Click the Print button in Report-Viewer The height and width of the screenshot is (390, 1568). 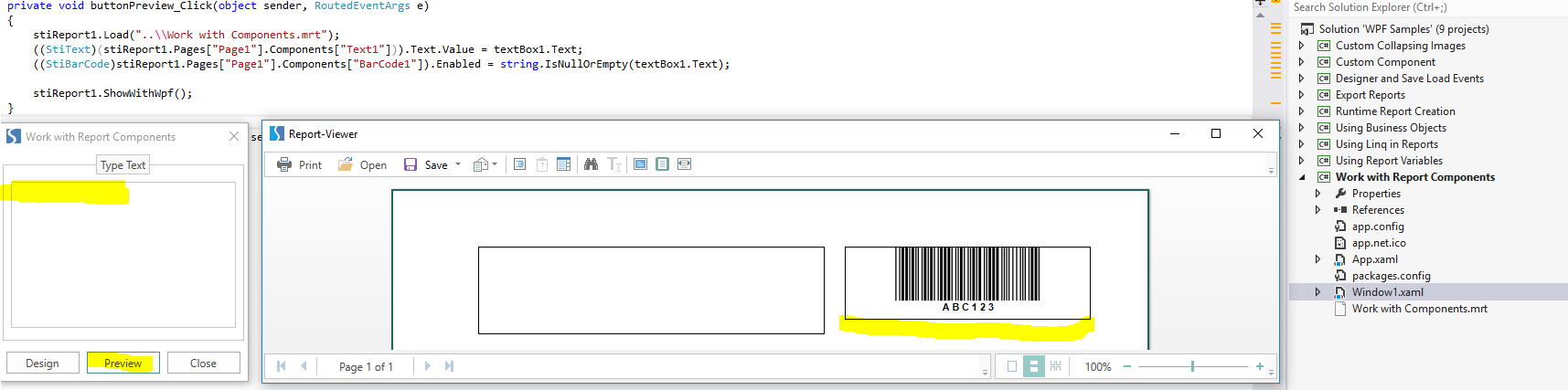[x=300, y=165]
